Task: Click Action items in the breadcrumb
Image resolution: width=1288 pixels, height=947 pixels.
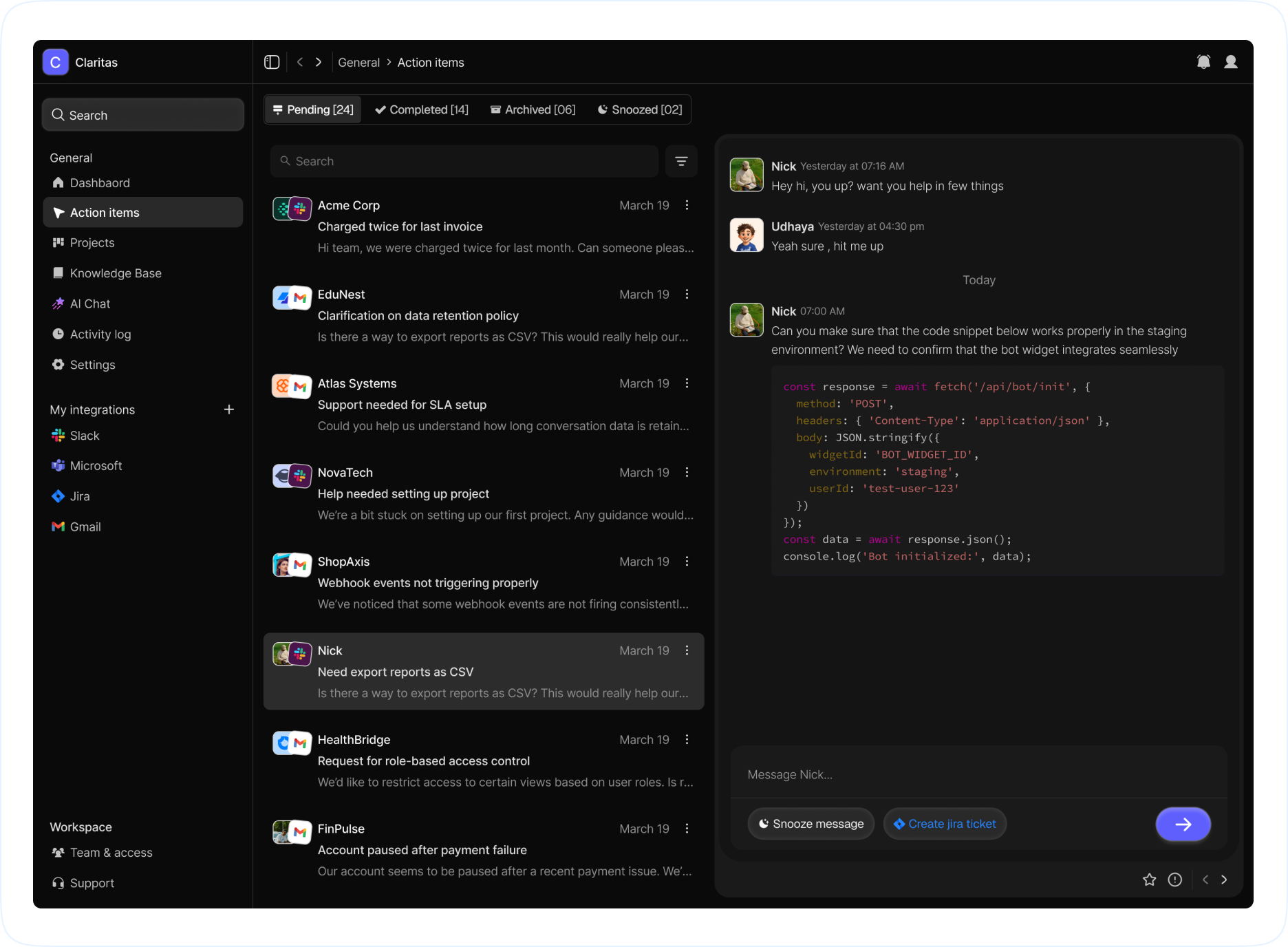Action: coord(431,62)
